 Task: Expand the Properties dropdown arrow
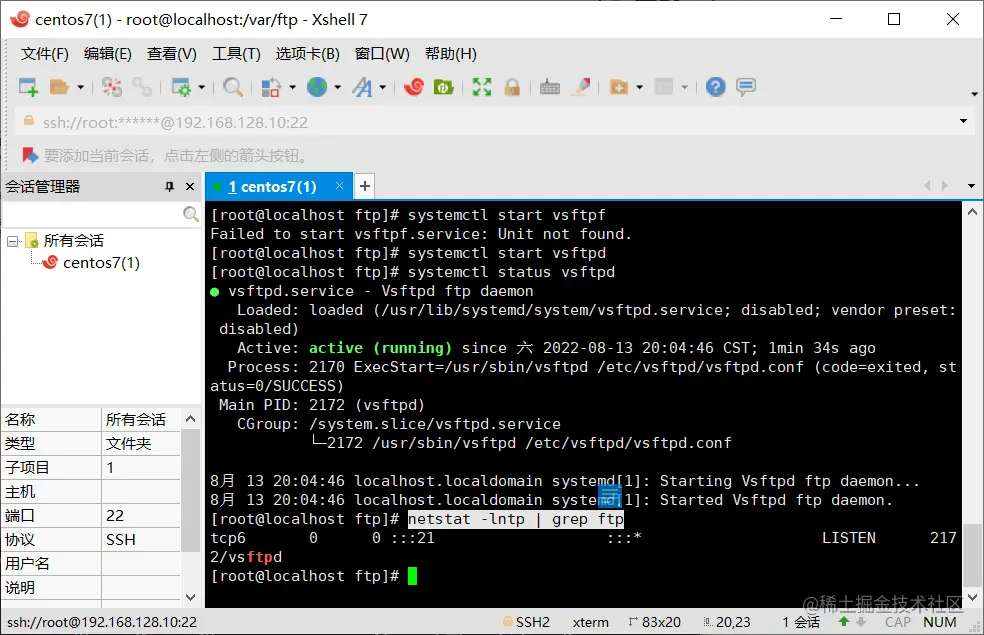coord(201,87)
